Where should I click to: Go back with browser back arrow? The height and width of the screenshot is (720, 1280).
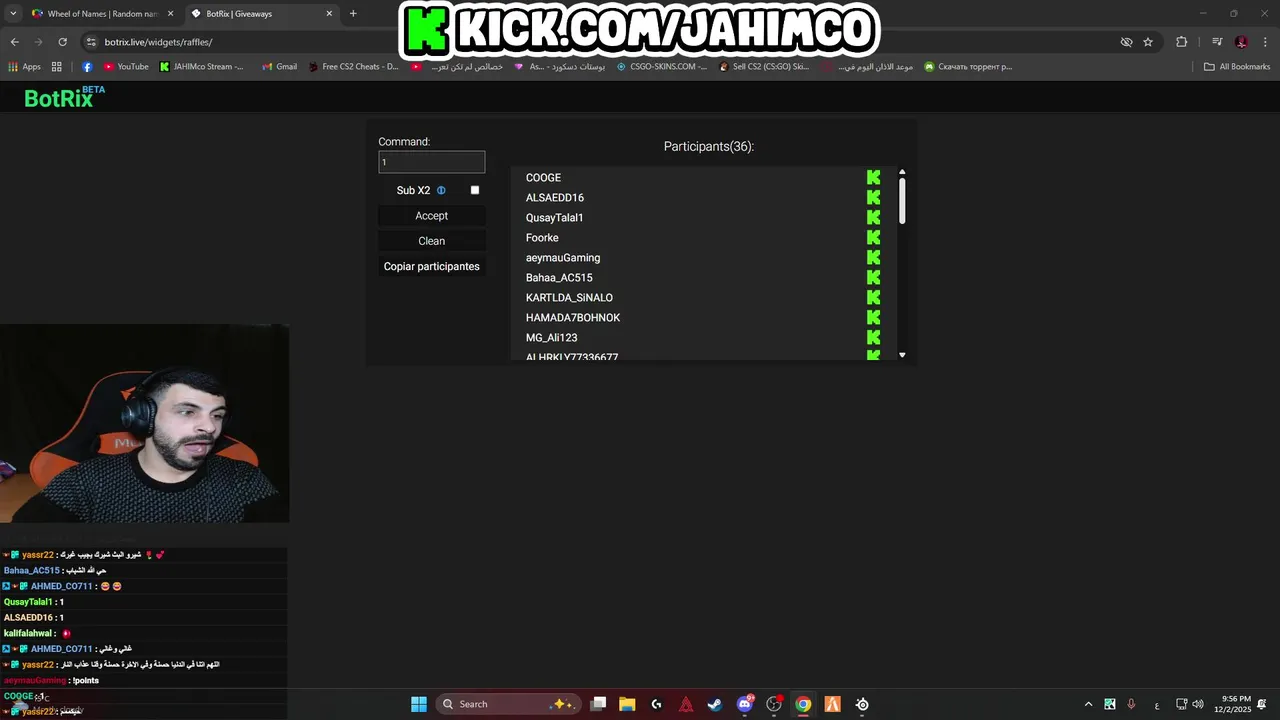coord(14,42)
